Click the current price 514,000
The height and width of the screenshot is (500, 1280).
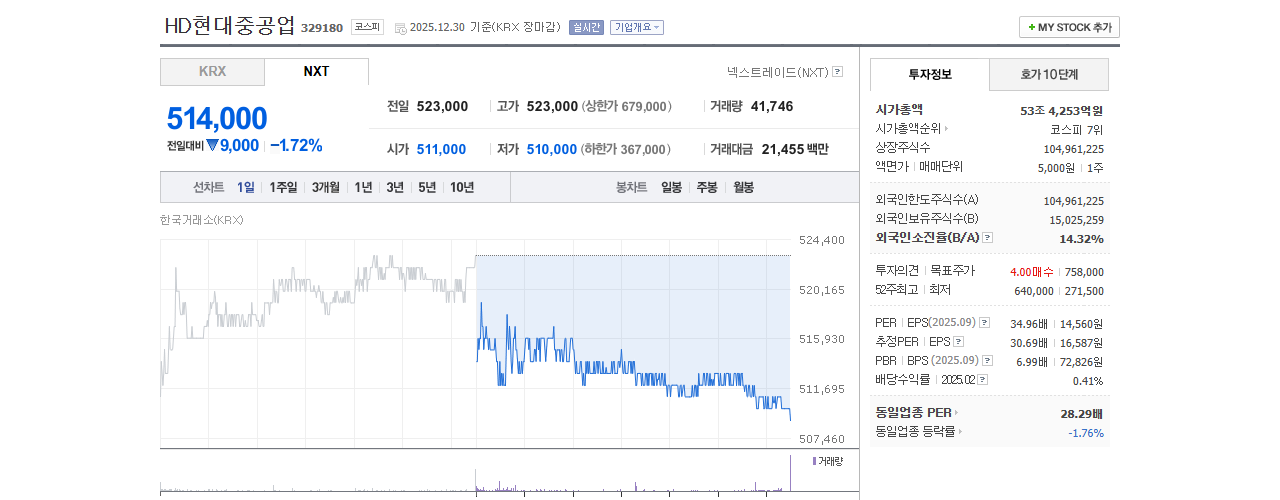217,118
